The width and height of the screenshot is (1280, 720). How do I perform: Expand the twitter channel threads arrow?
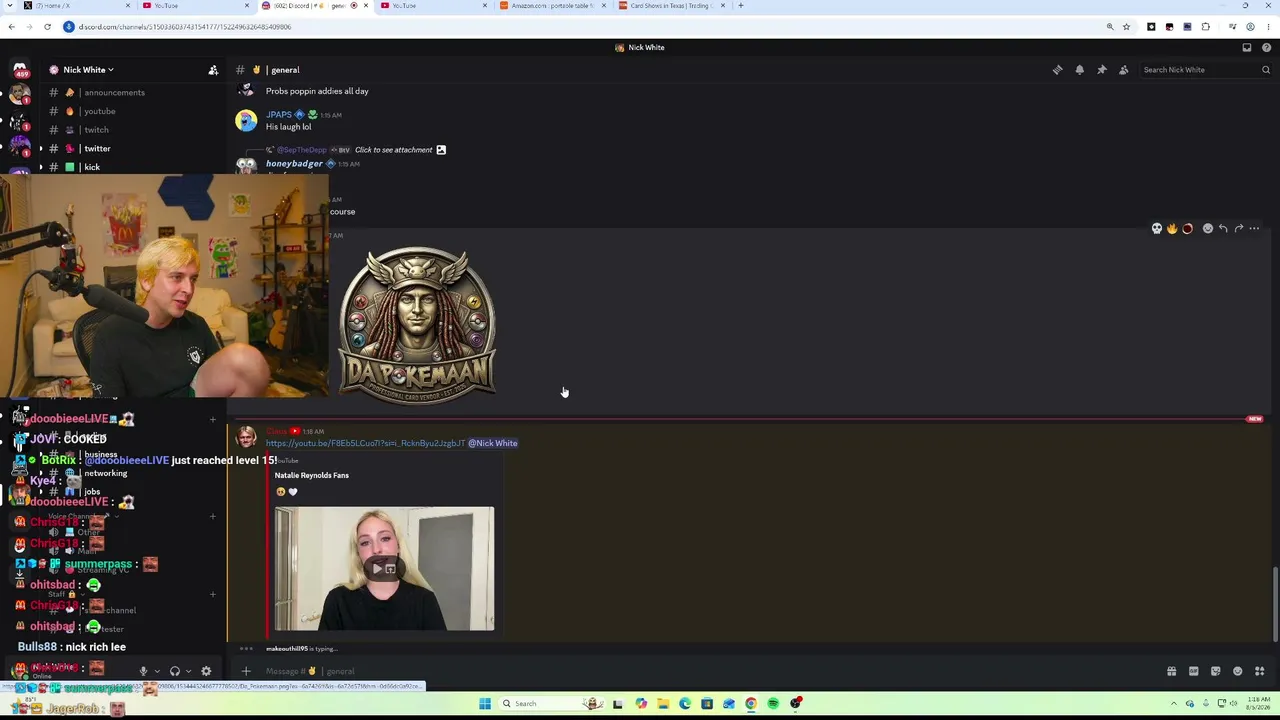tap(41, 149)
